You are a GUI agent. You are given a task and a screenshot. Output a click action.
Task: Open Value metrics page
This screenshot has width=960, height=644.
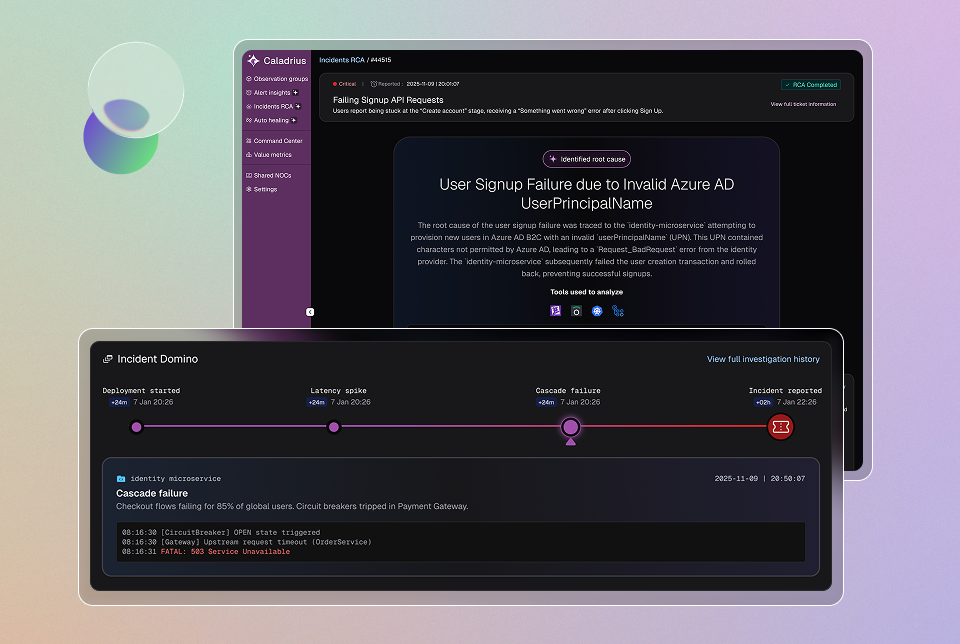[272, 155]
